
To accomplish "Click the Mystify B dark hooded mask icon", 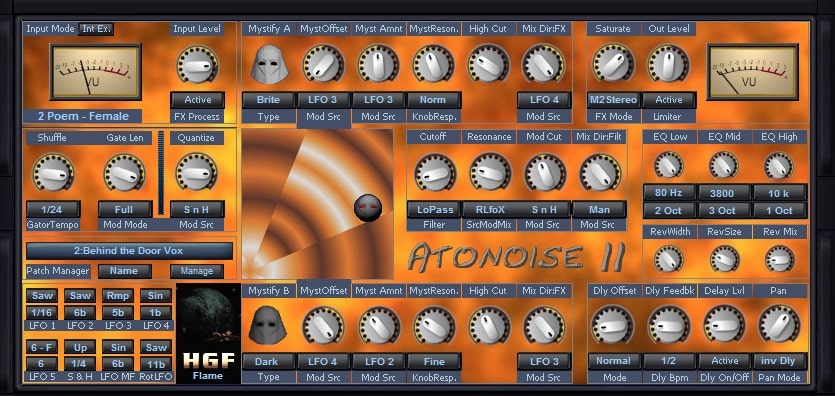I will [x=269, y=325].
